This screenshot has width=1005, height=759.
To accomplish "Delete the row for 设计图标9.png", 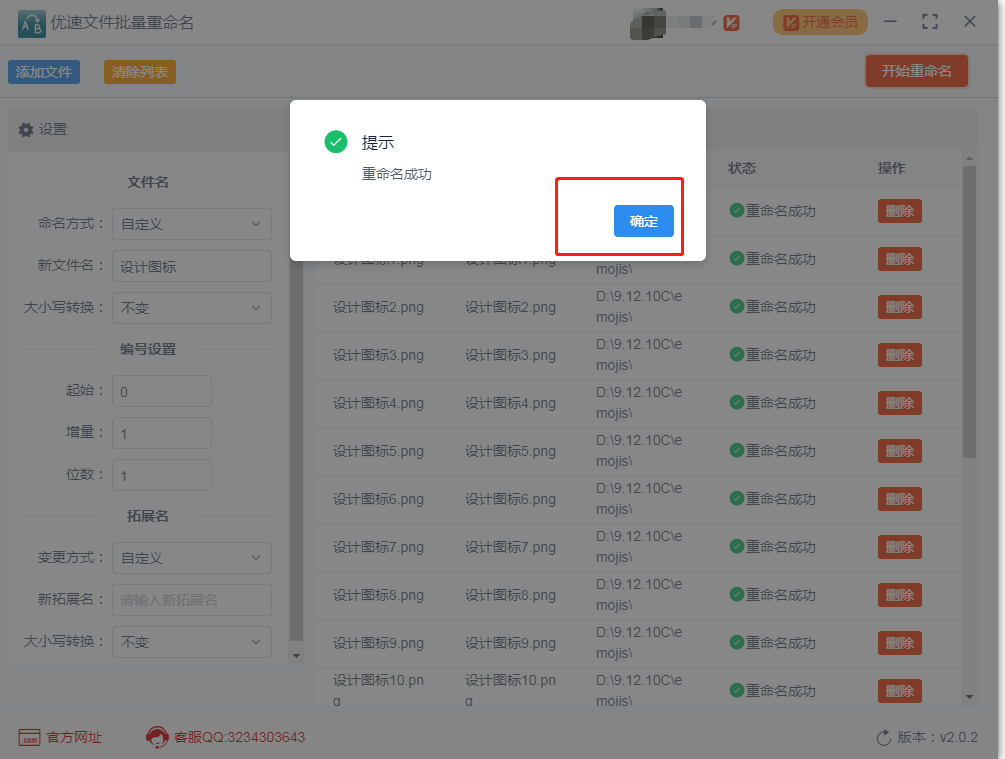I will (900, 644).
